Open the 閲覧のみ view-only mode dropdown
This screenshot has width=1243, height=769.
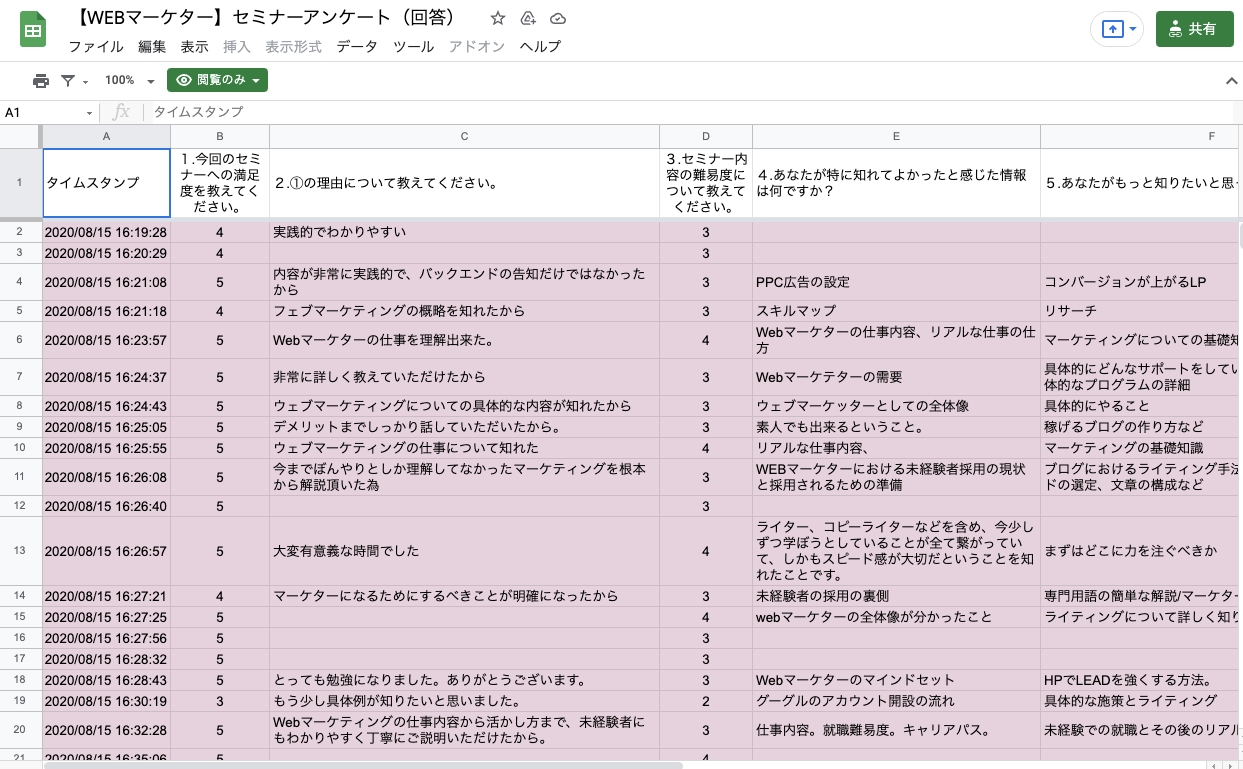(x=217, y=81)
